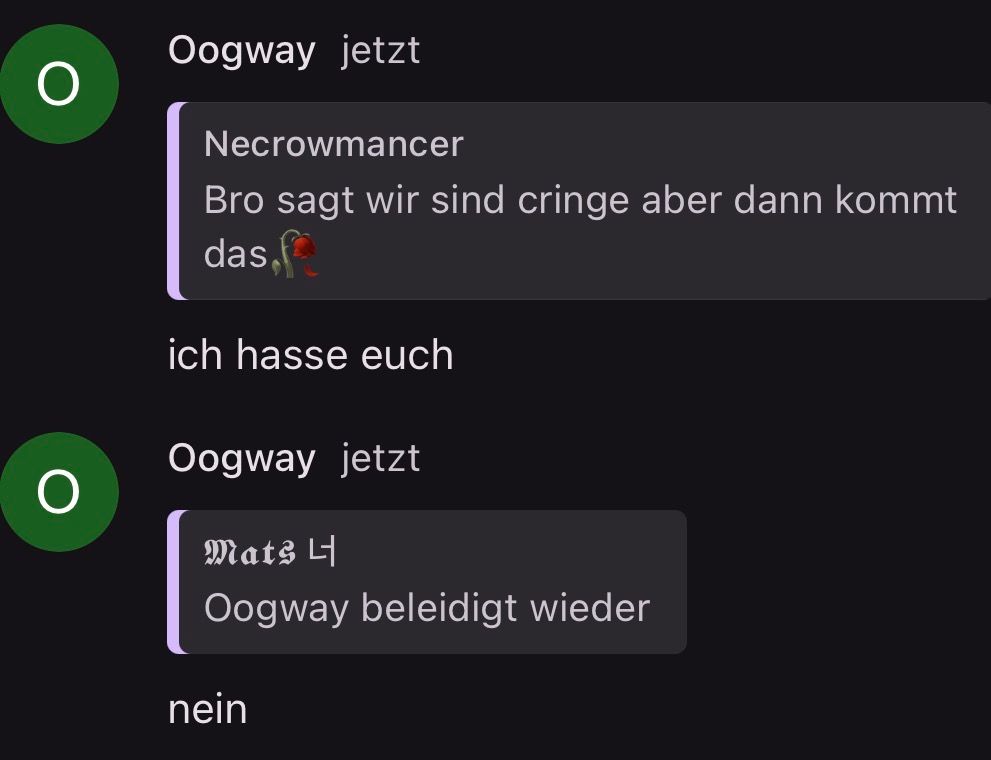Click the gothic Mats name in quote

click(250, 552)
